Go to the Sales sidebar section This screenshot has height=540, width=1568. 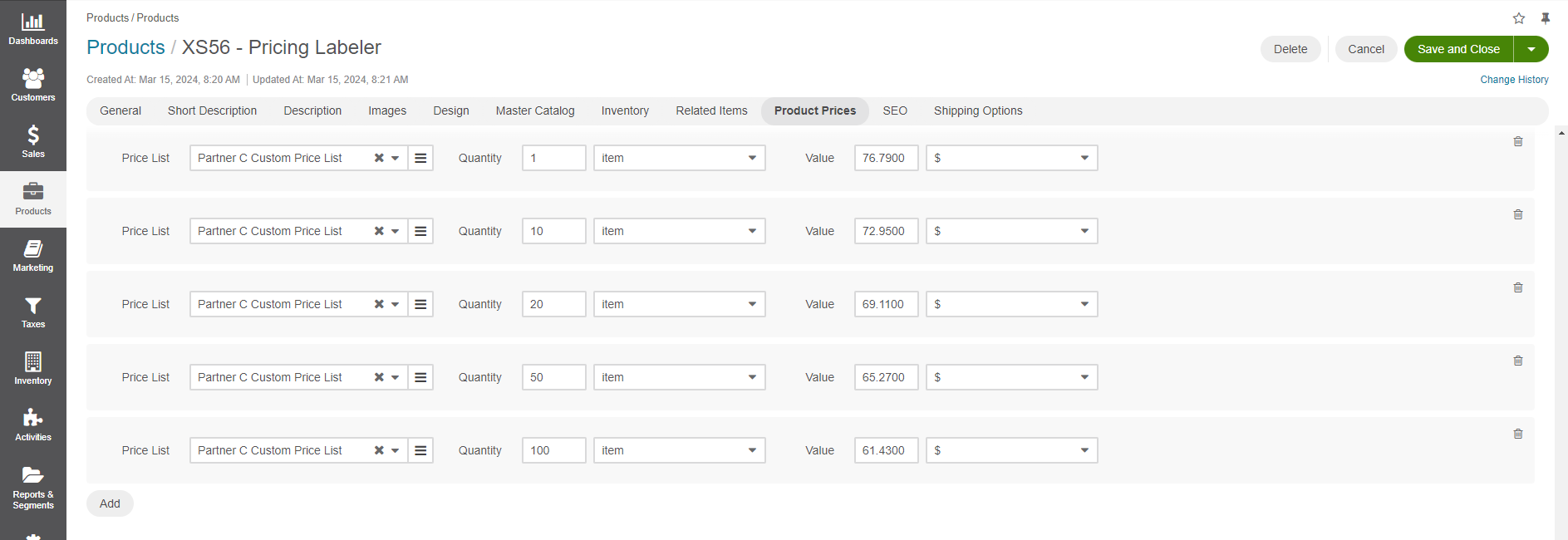click(x=33, y=142)
